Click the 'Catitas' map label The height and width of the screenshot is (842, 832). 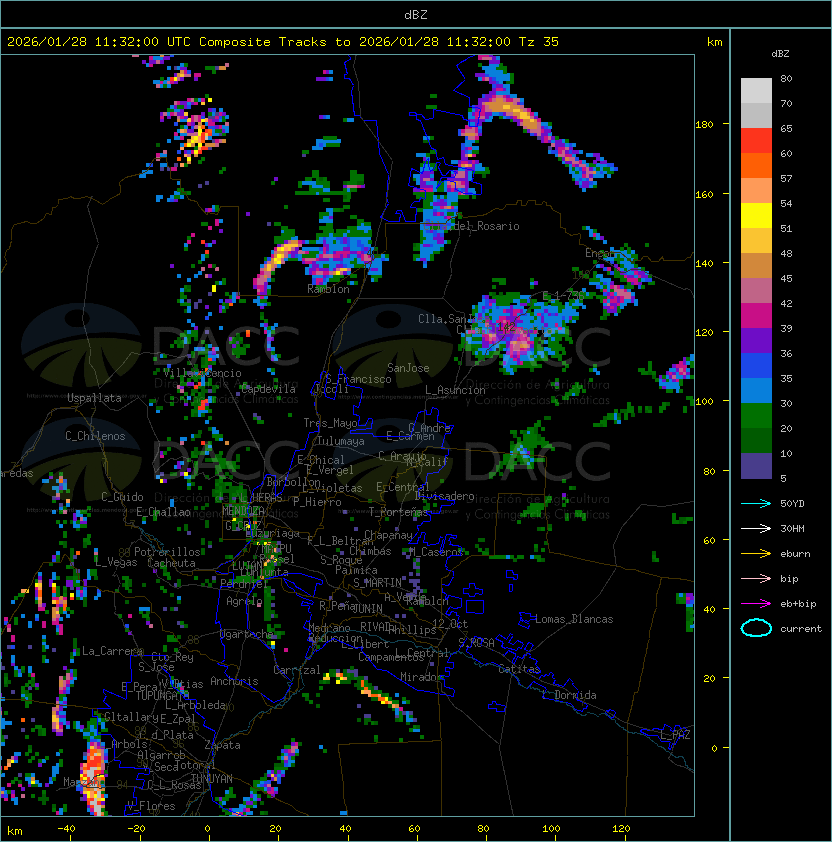pyautogui.click(x=519, y=669)
